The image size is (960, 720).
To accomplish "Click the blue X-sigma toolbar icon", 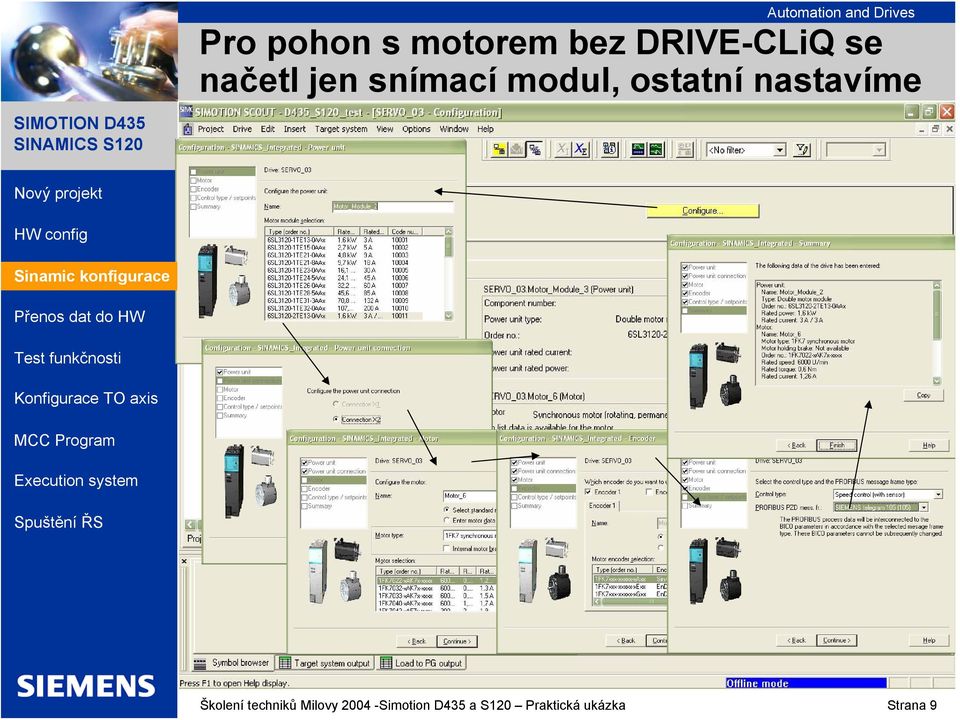I will (x=580, y=149).
